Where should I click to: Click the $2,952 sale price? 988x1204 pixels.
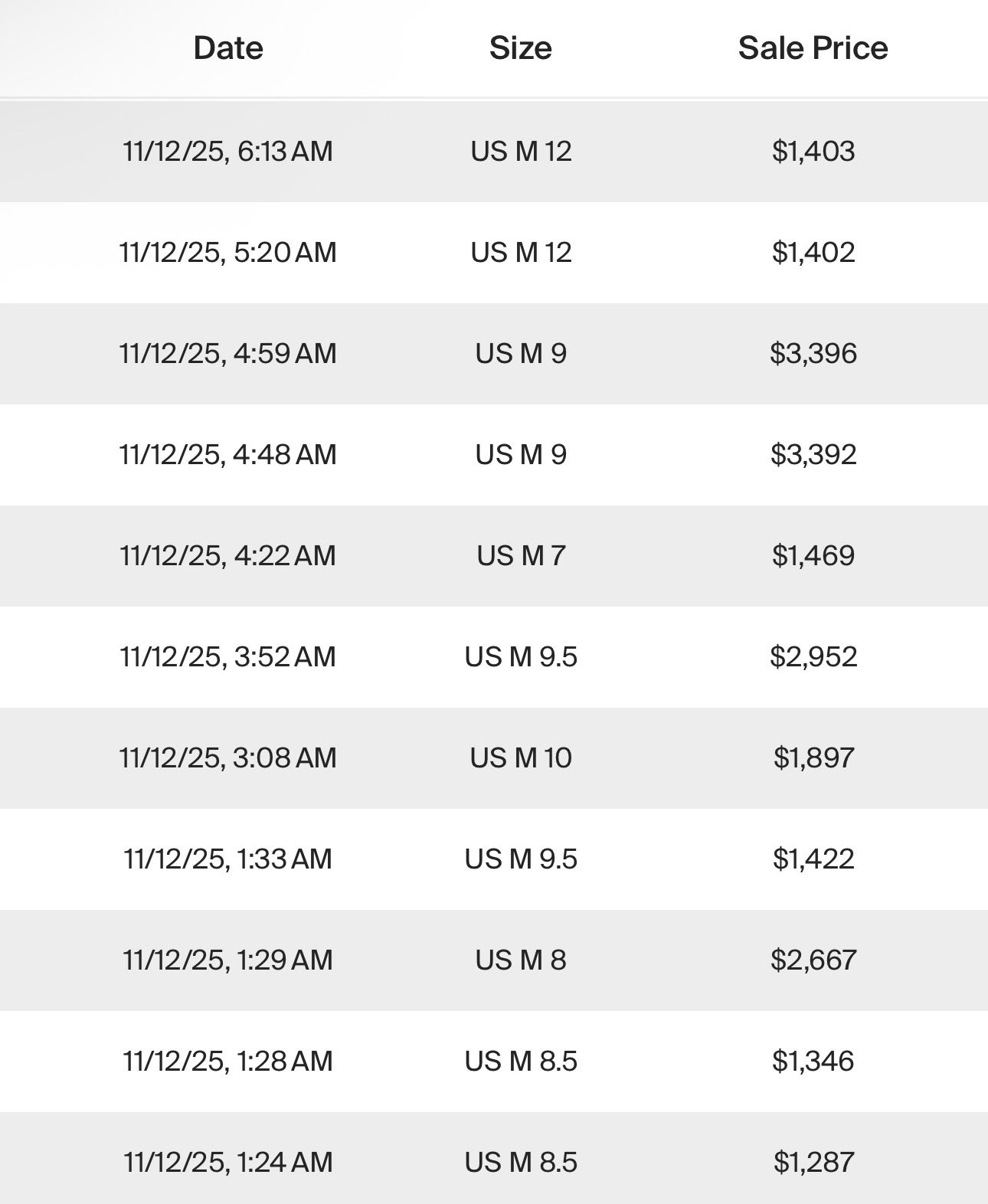click(813, 656)
